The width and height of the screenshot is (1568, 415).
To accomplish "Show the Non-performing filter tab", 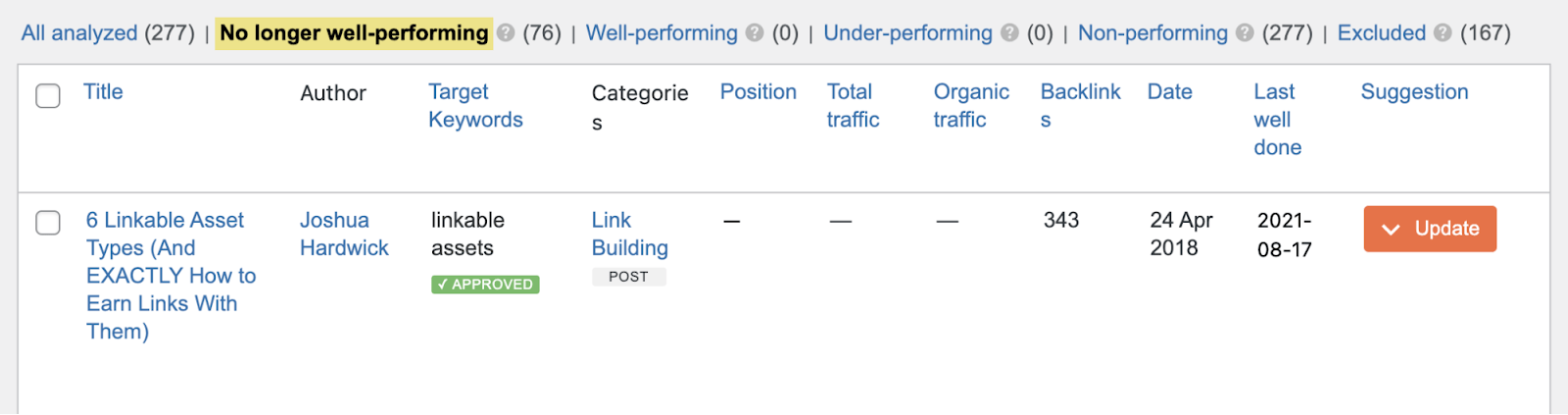I will click(x=1152, y=33).
